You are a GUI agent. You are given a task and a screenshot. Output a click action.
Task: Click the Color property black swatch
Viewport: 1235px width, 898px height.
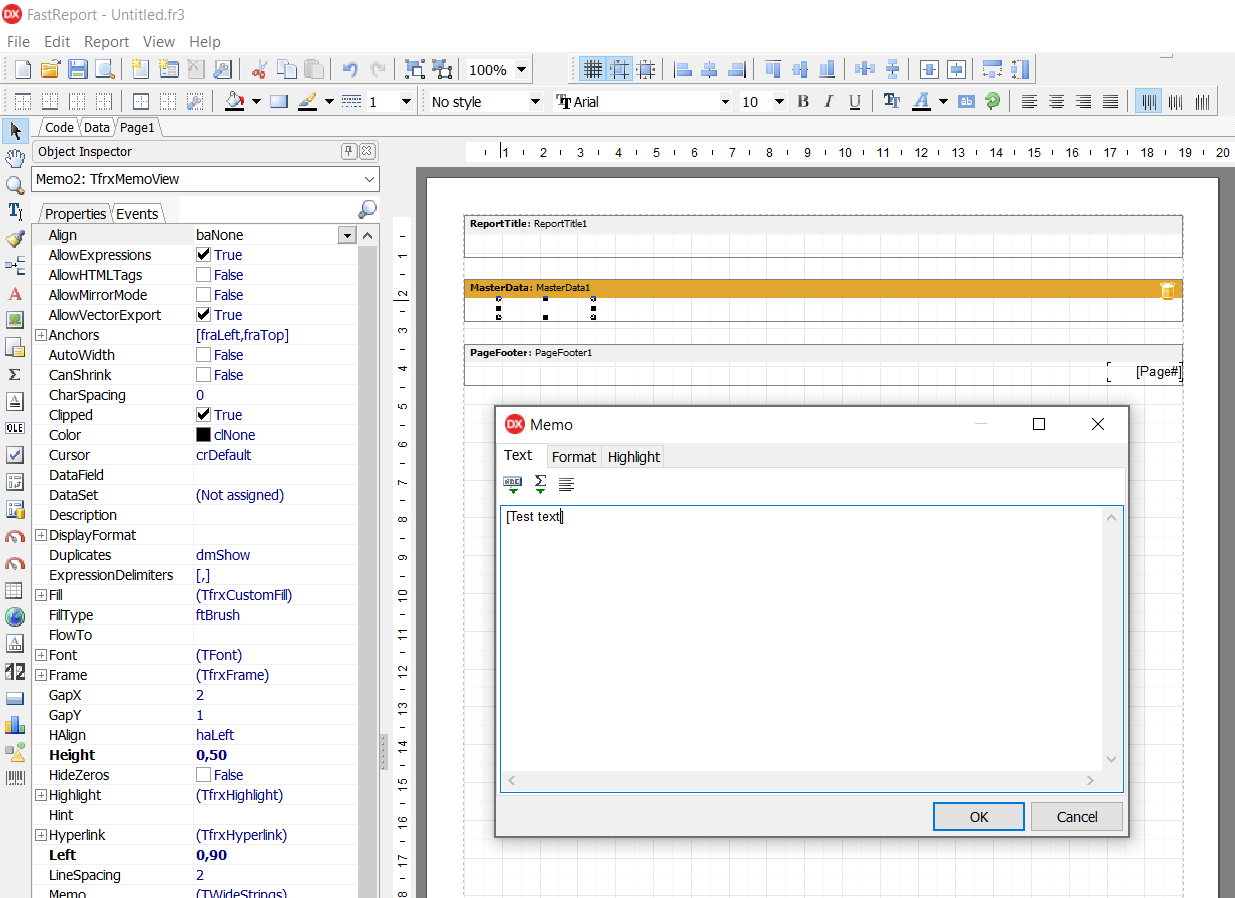pos(203,435)
